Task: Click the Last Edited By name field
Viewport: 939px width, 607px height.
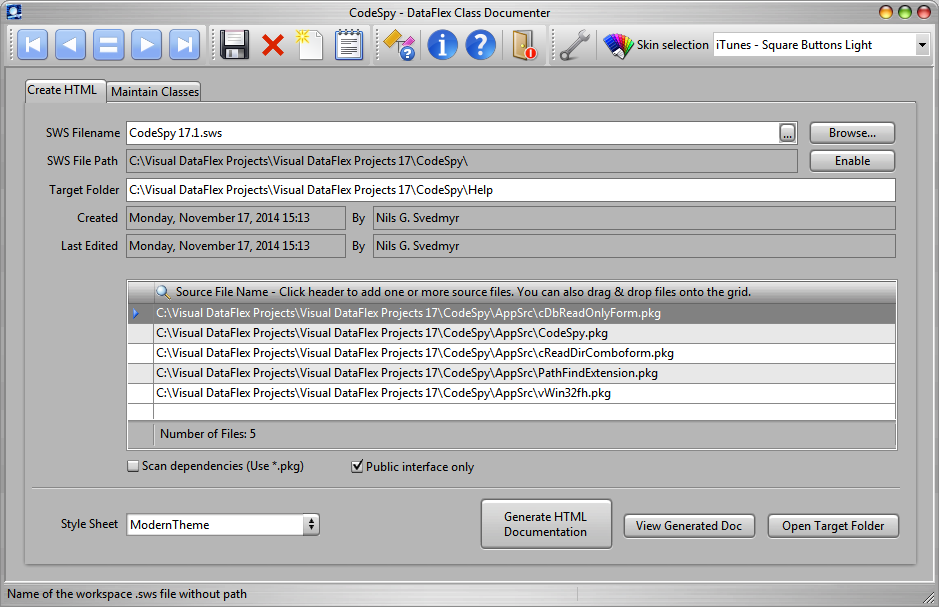Action: pyautogui.click(x=634, y=246)
